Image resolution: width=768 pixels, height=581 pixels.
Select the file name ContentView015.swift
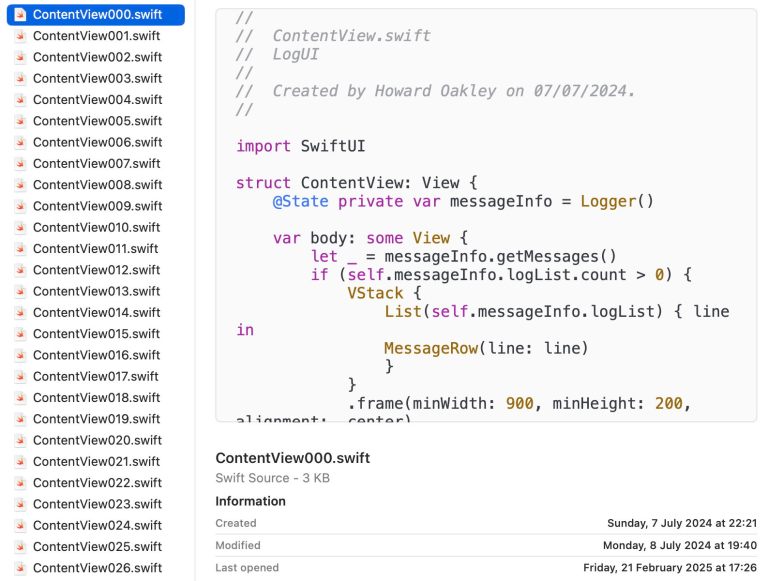click(x=96, y=334)
